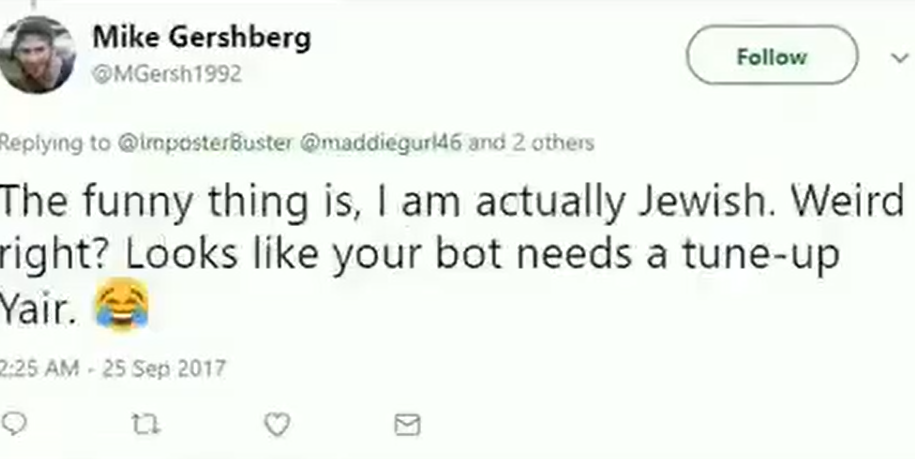The image size is (915, 459).
Task: Open the 25 Sep 2017 timestamp permalink
Action: click(113, 369)
